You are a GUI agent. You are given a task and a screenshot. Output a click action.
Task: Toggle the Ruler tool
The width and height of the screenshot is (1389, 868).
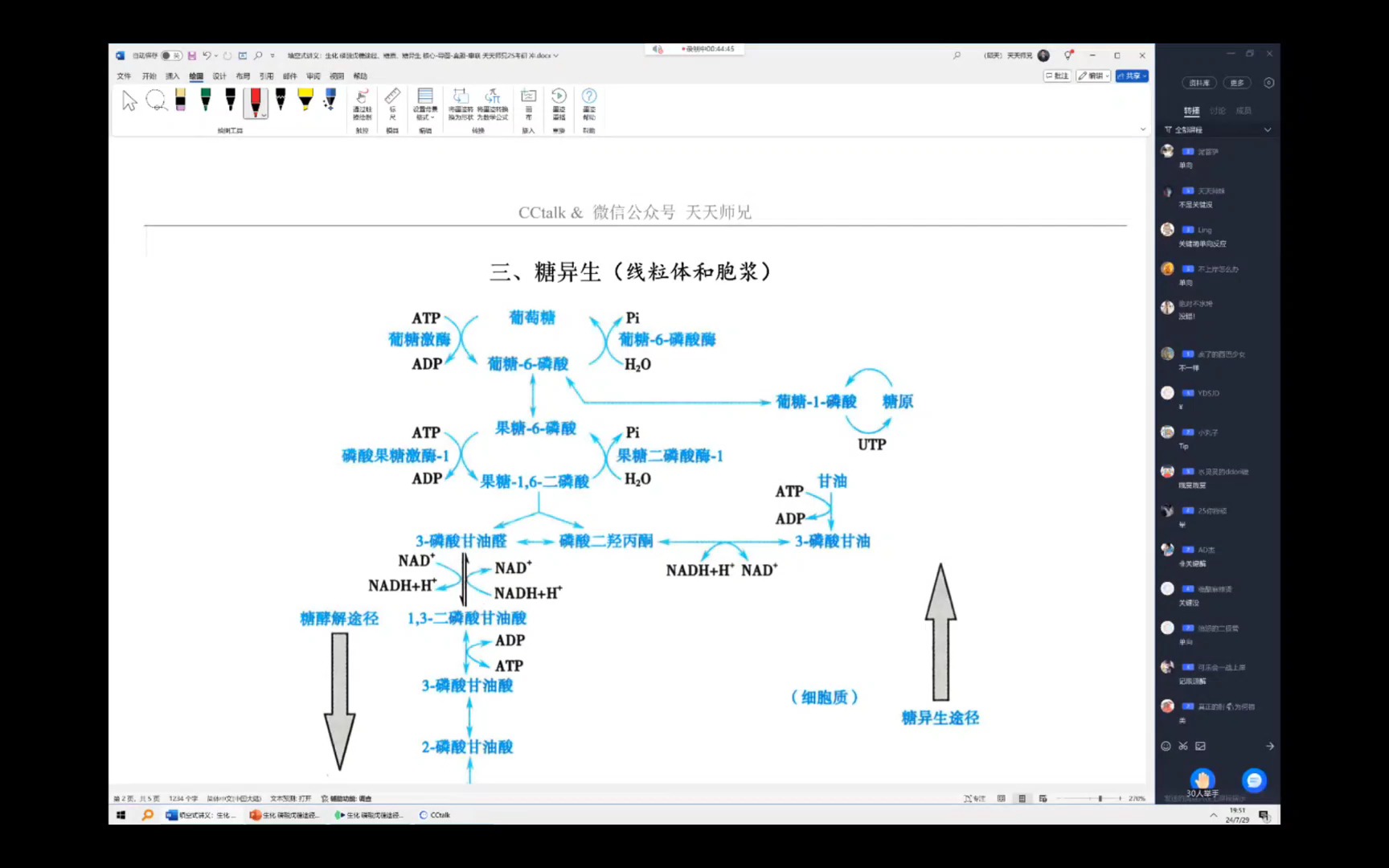pos(392,104)
